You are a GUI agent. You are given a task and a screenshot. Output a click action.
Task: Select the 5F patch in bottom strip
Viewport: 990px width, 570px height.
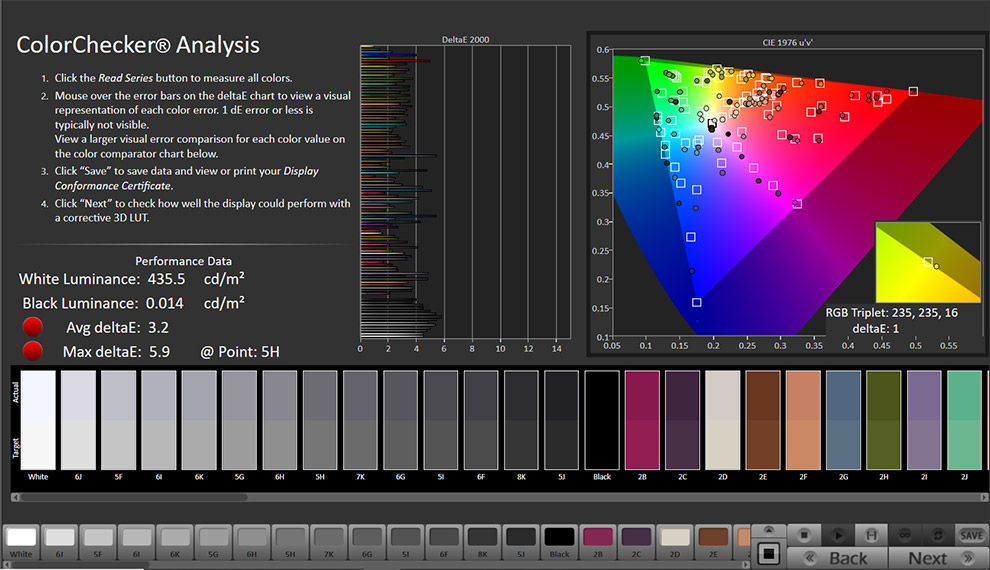tap(98, 542)
